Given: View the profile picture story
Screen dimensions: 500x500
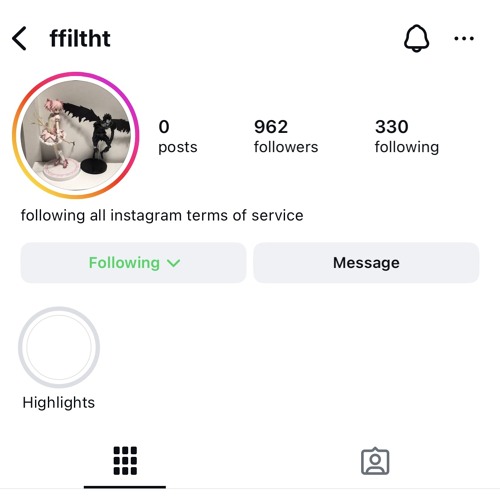Looking at the screenshot, I should pyautogui.click(x=76, y=135).
